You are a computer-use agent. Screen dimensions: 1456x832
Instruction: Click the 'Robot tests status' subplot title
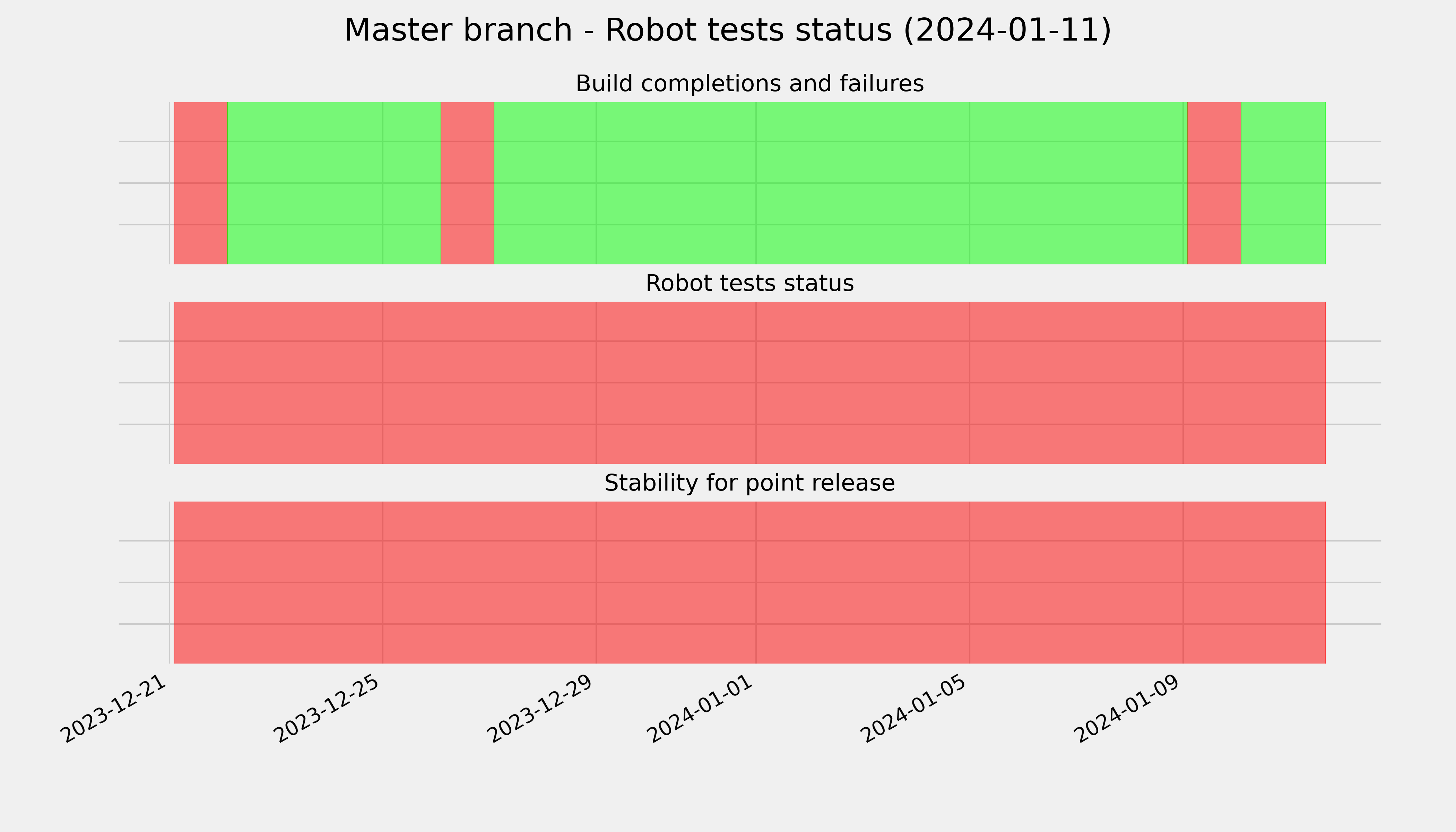point(749,284)
